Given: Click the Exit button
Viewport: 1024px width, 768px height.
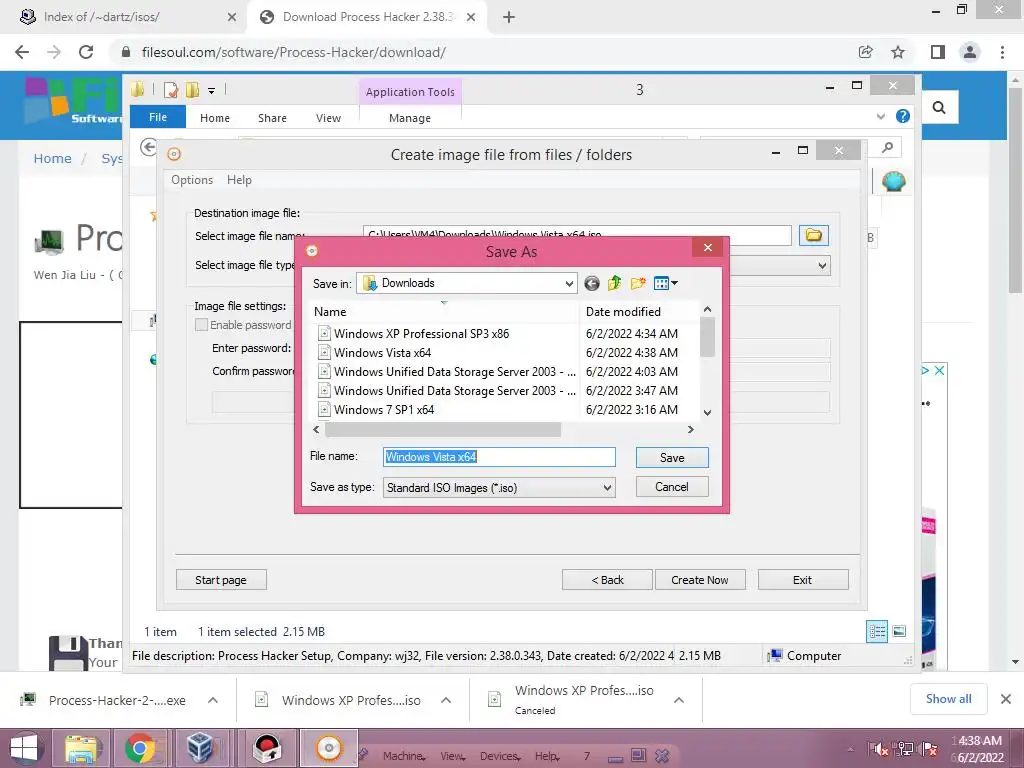Looking at the screenshot, I should 803,580.
